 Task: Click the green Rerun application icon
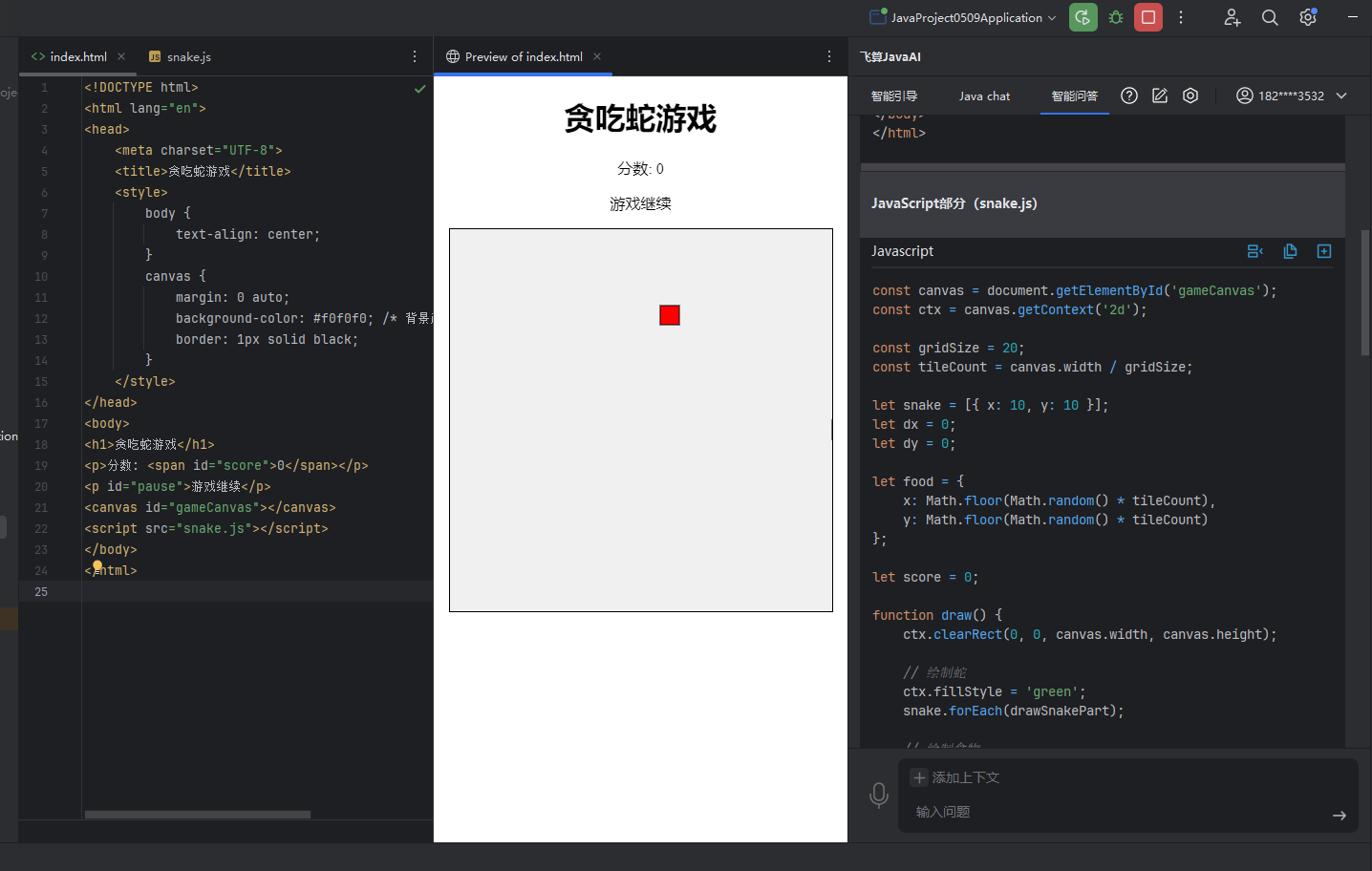[x=1083, y=17]
